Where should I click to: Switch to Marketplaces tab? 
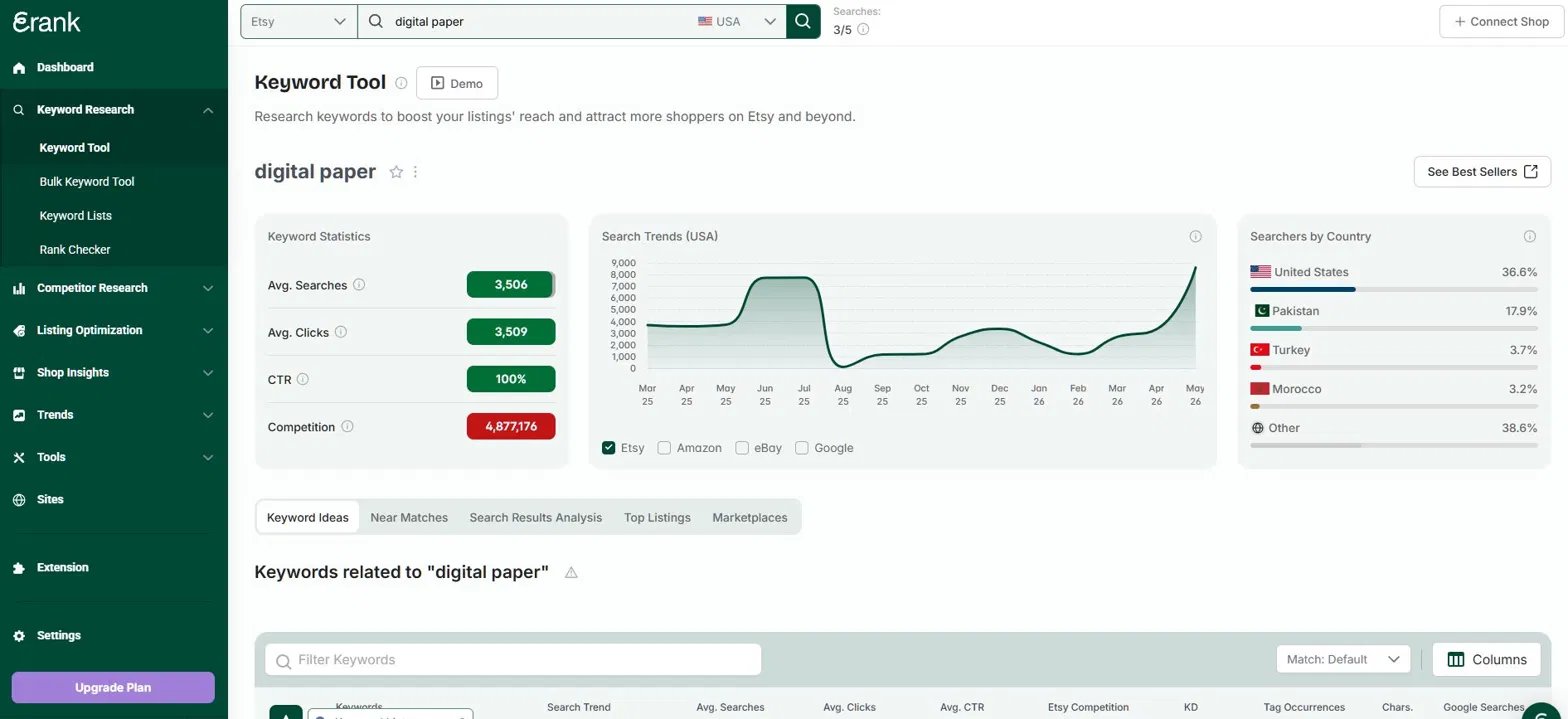point(750,517)
